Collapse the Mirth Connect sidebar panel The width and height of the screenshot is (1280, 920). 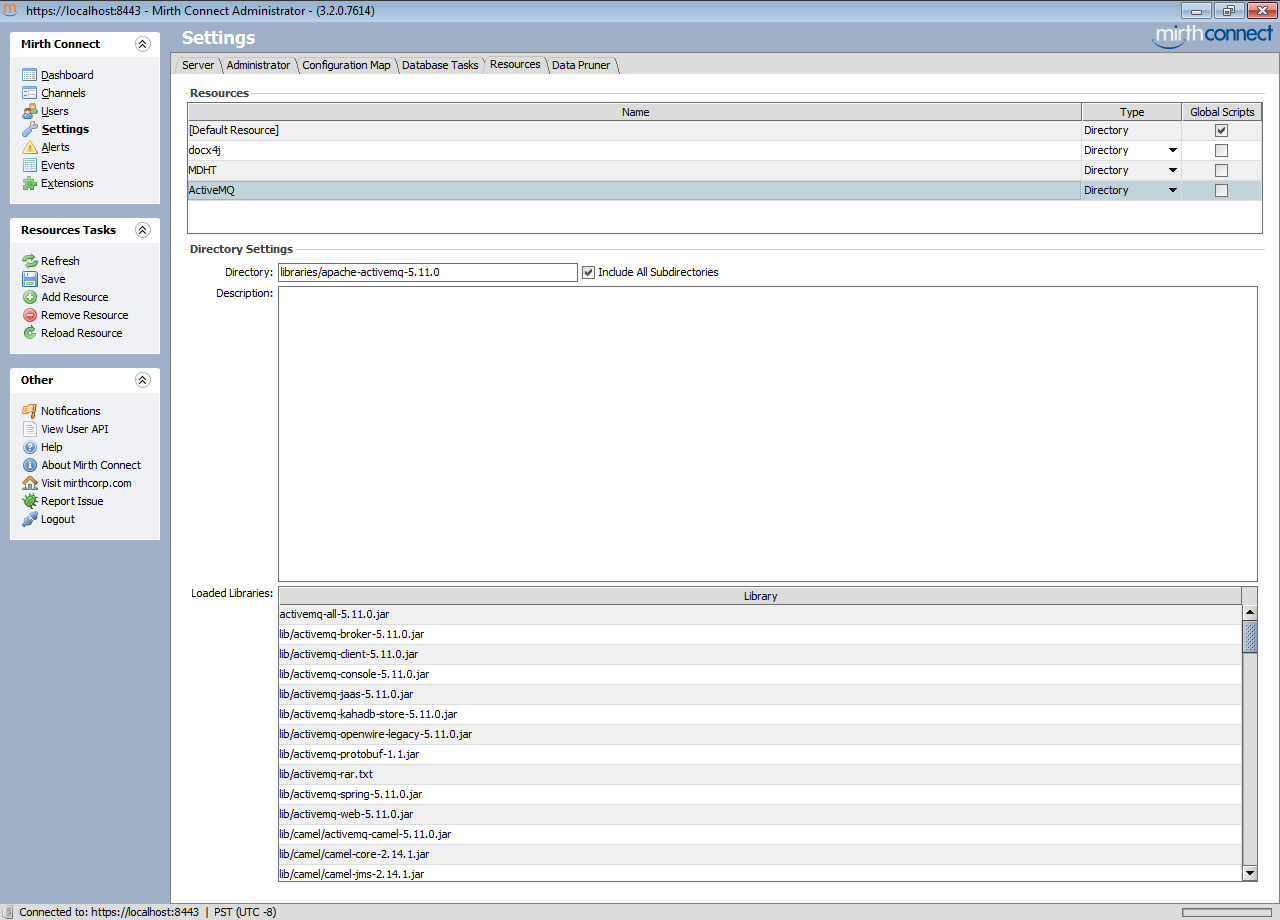point(143,44)
